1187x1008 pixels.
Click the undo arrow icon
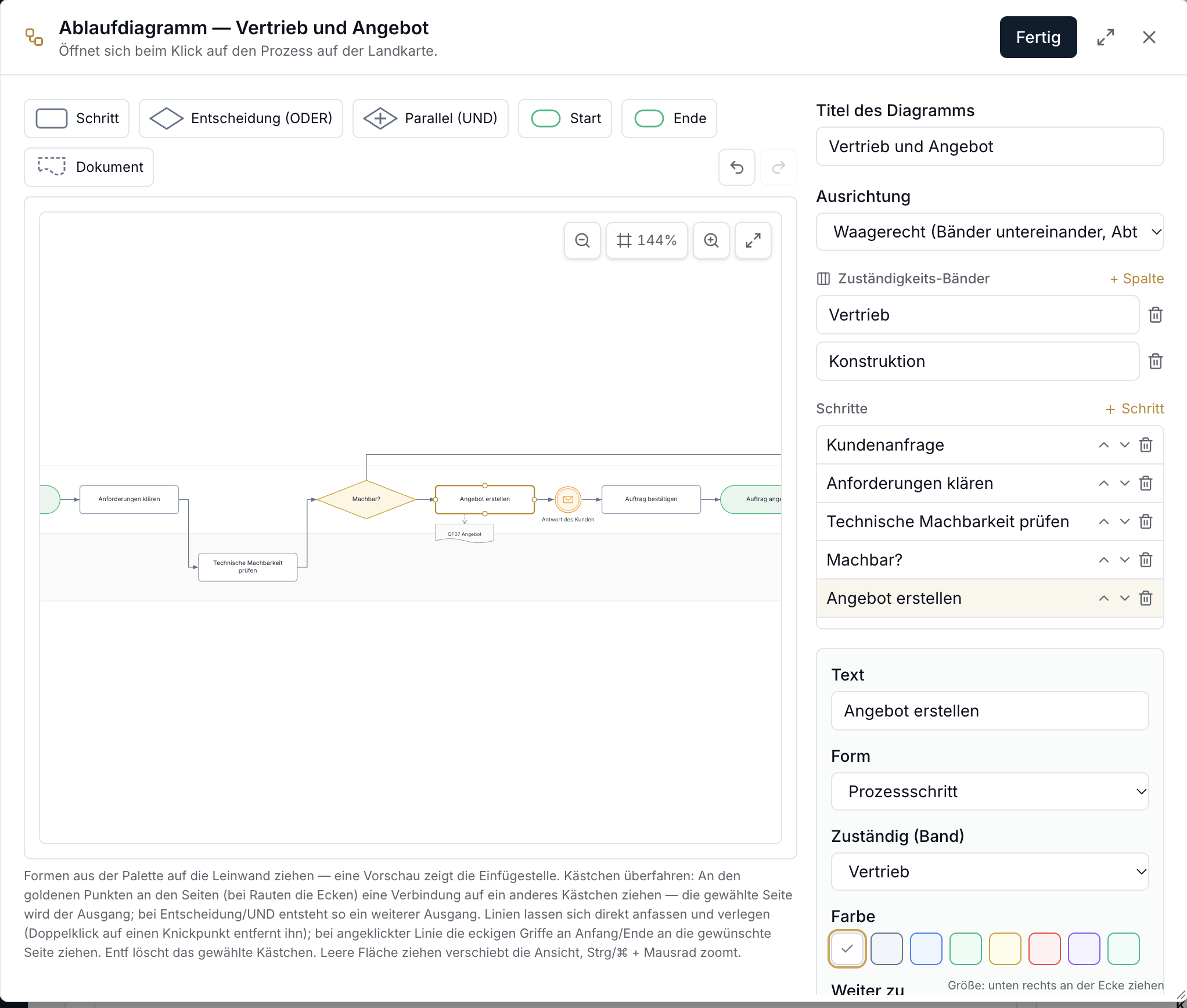coord(736,167)
